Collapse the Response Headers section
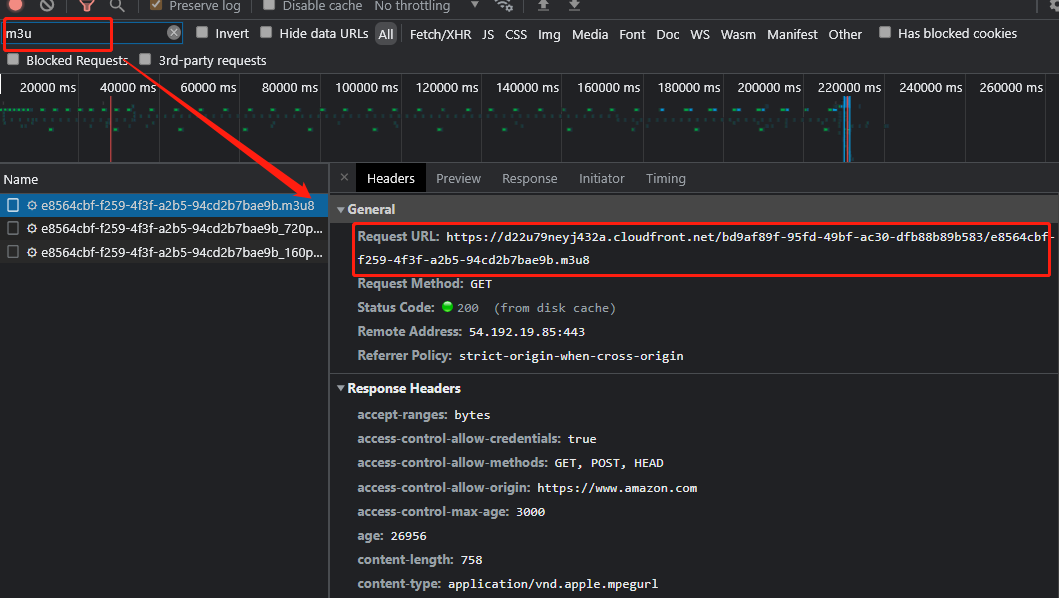The image size is (1059, 598). pyautogui.click(x=341, y=389)
